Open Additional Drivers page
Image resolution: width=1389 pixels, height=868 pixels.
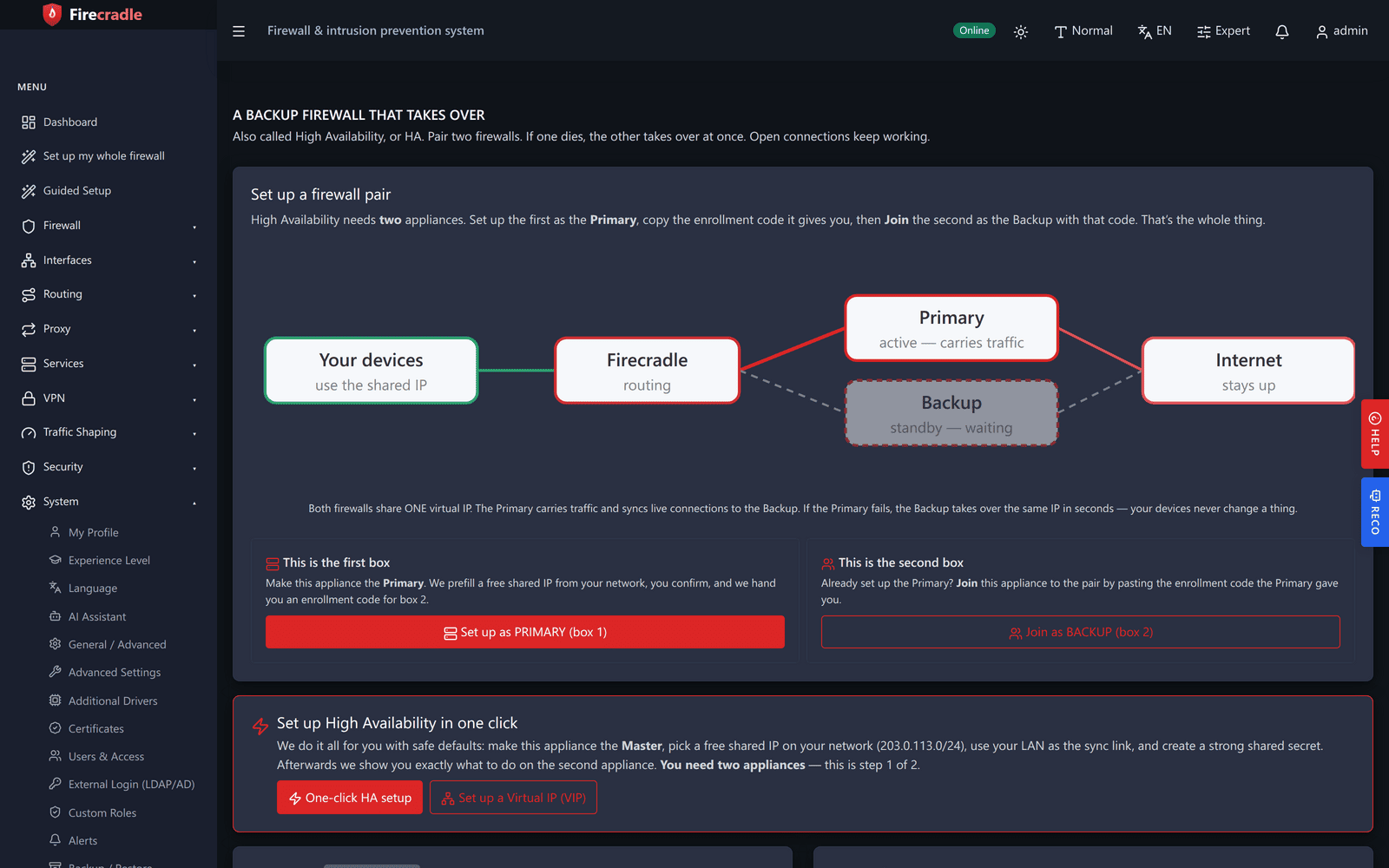113,700
